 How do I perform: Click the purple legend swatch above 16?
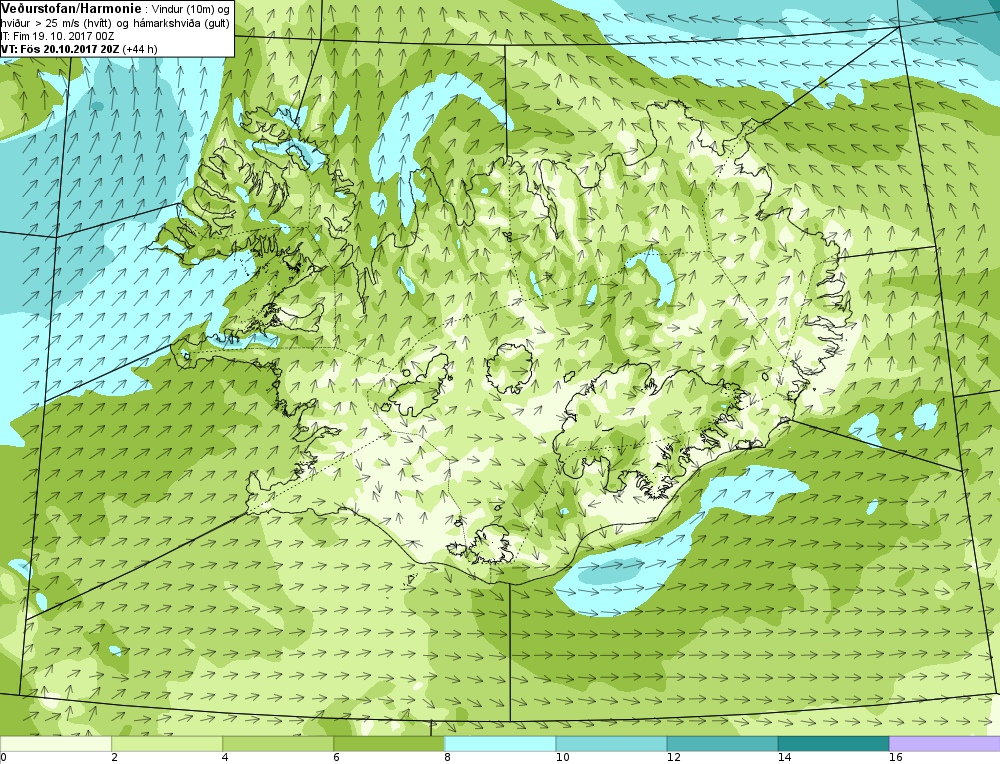pyautogui.click(x=945, y=744)
